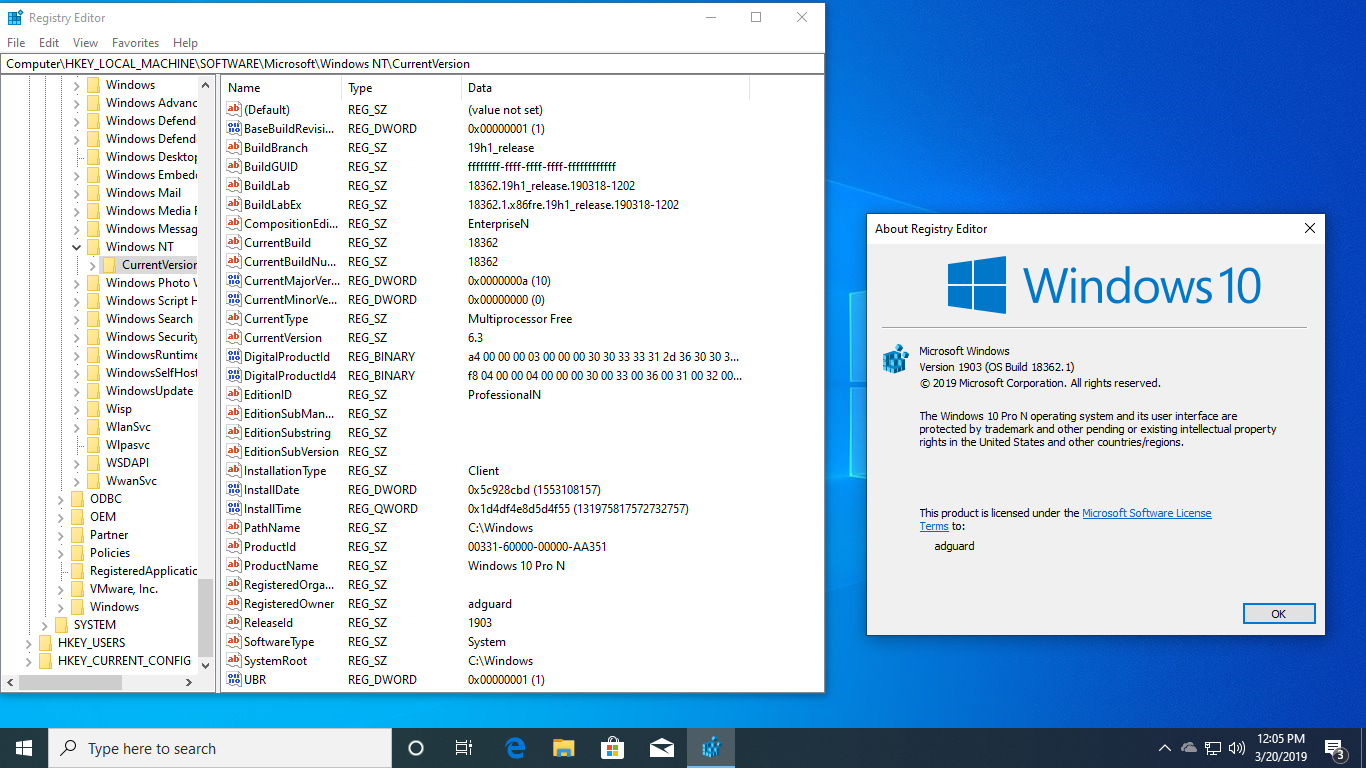This screenshot has width=1366, height=768.
Task: Sort values by the Name column header
Action: [x=281, y=88]
